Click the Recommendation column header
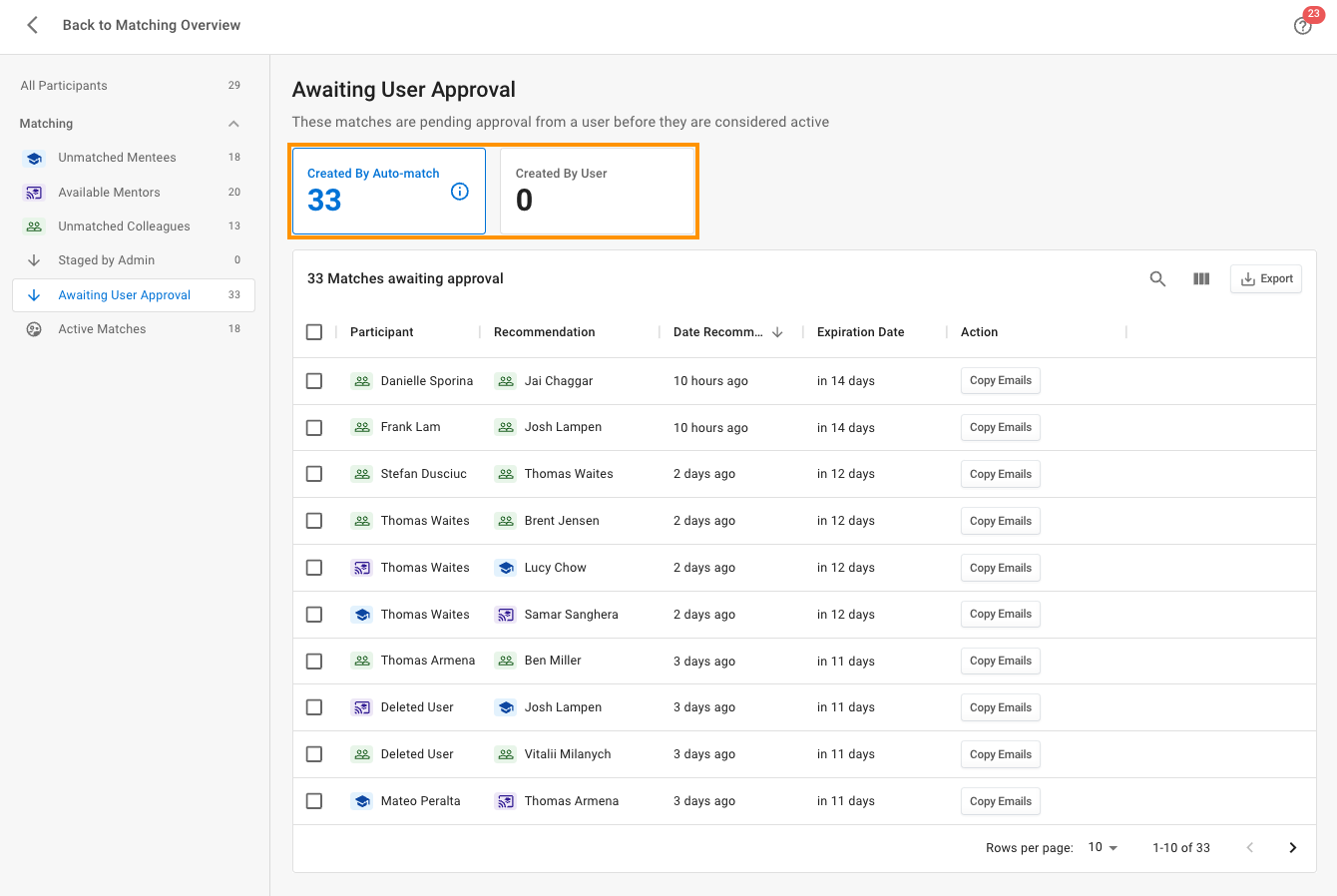Screen dimensions: 1337x896 coord(545,332)
